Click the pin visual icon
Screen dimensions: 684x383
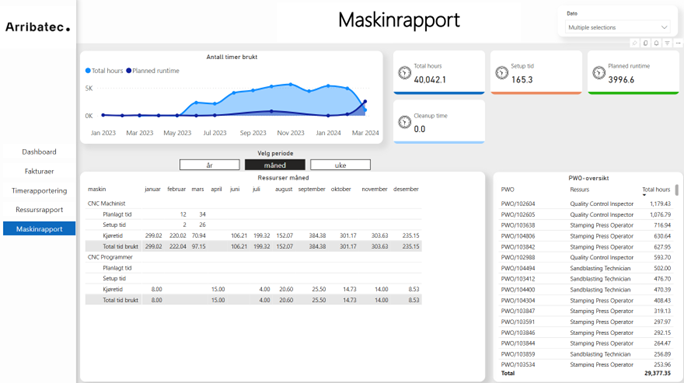[x=635, y=43]
